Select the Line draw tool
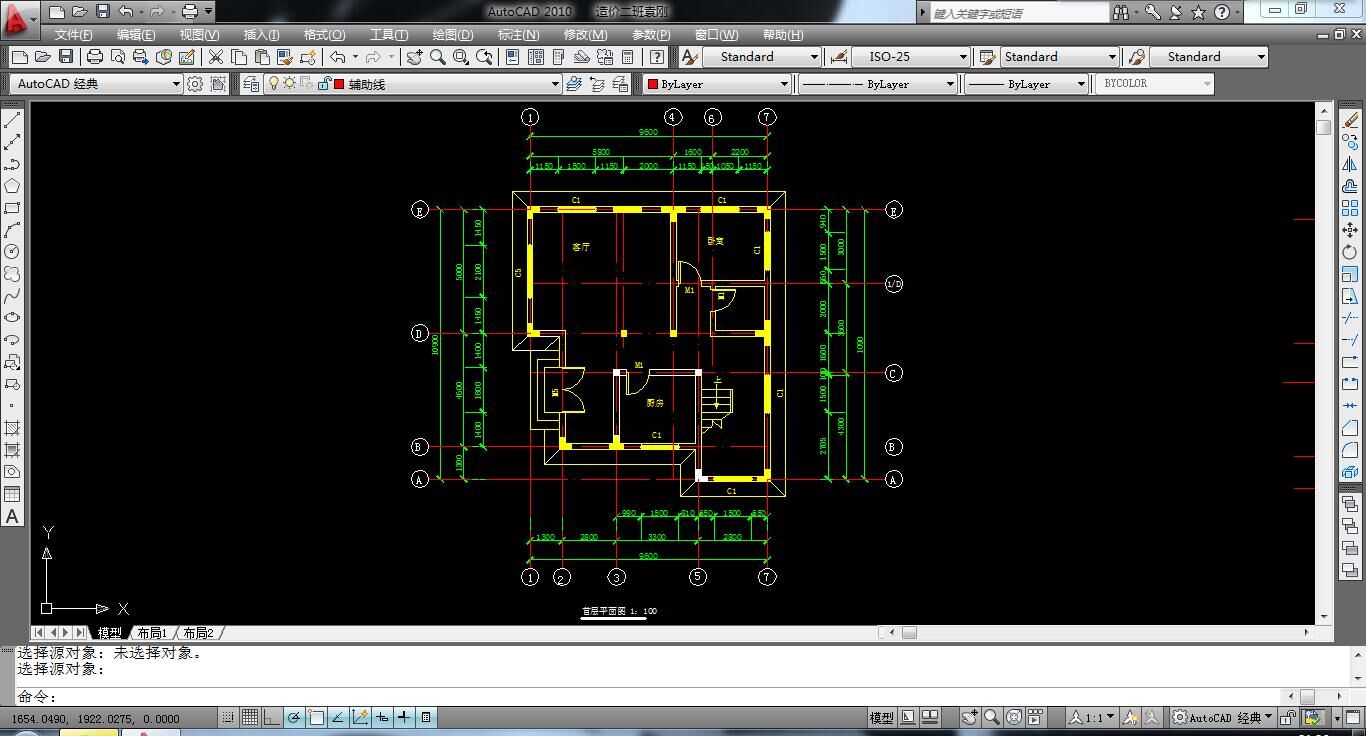Image resolution: width=1366 pixels, height=736 pixels. pos(12,121)
